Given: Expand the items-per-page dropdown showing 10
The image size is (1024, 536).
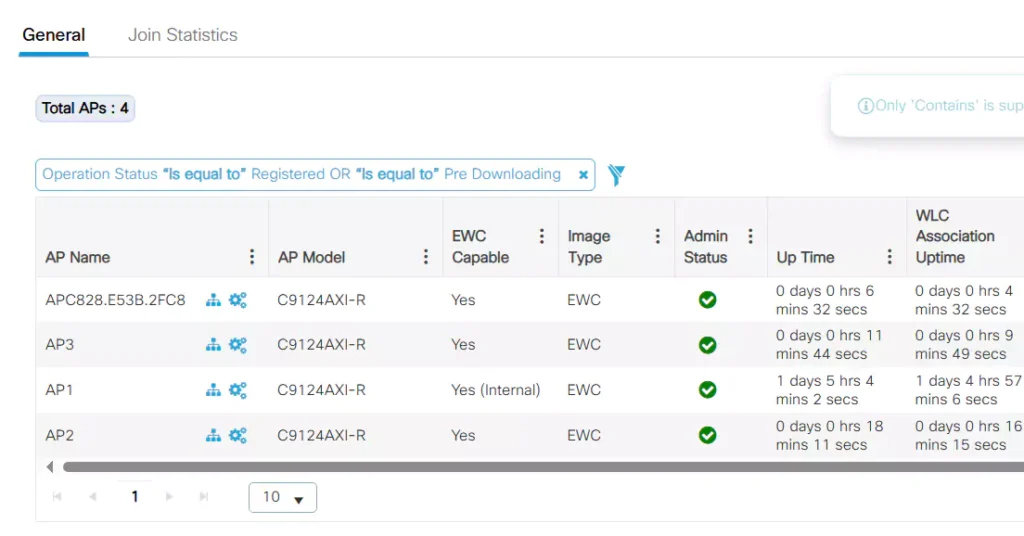Looking at the screenshot, I should (283, 497).
